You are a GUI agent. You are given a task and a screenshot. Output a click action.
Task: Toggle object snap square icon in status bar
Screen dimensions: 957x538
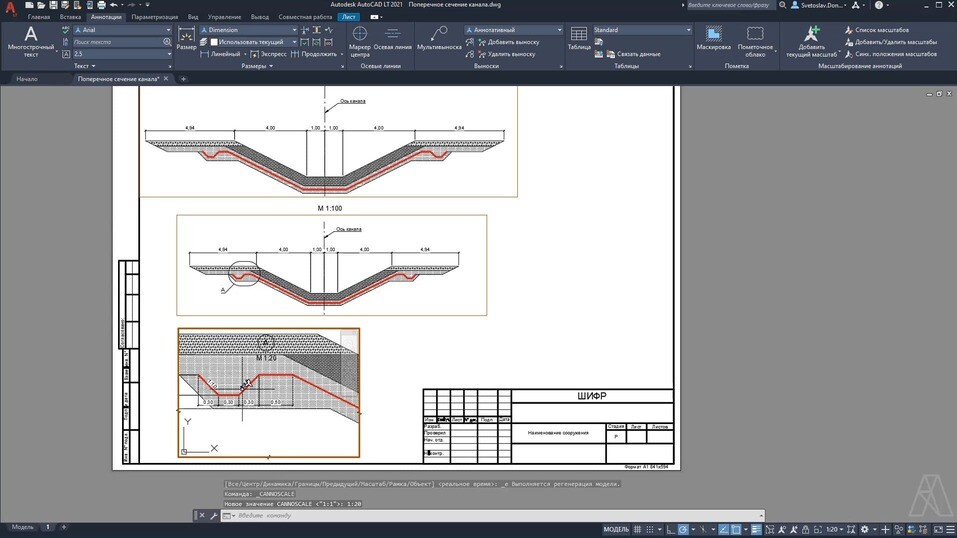(736, 529)
